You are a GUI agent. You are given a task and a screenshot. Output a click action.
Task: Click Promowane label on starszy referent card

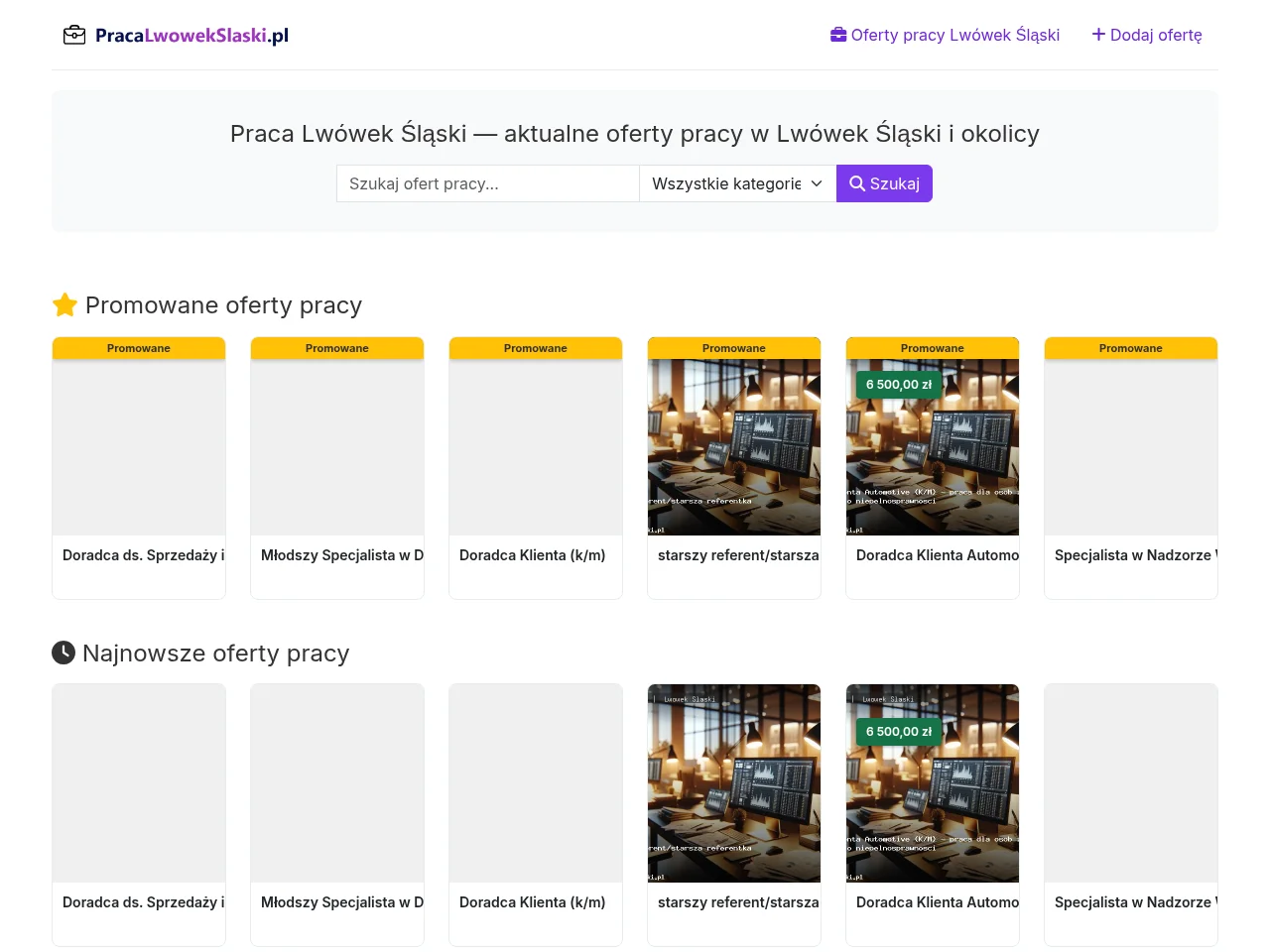pyautogui.click(x=734, y=348)
